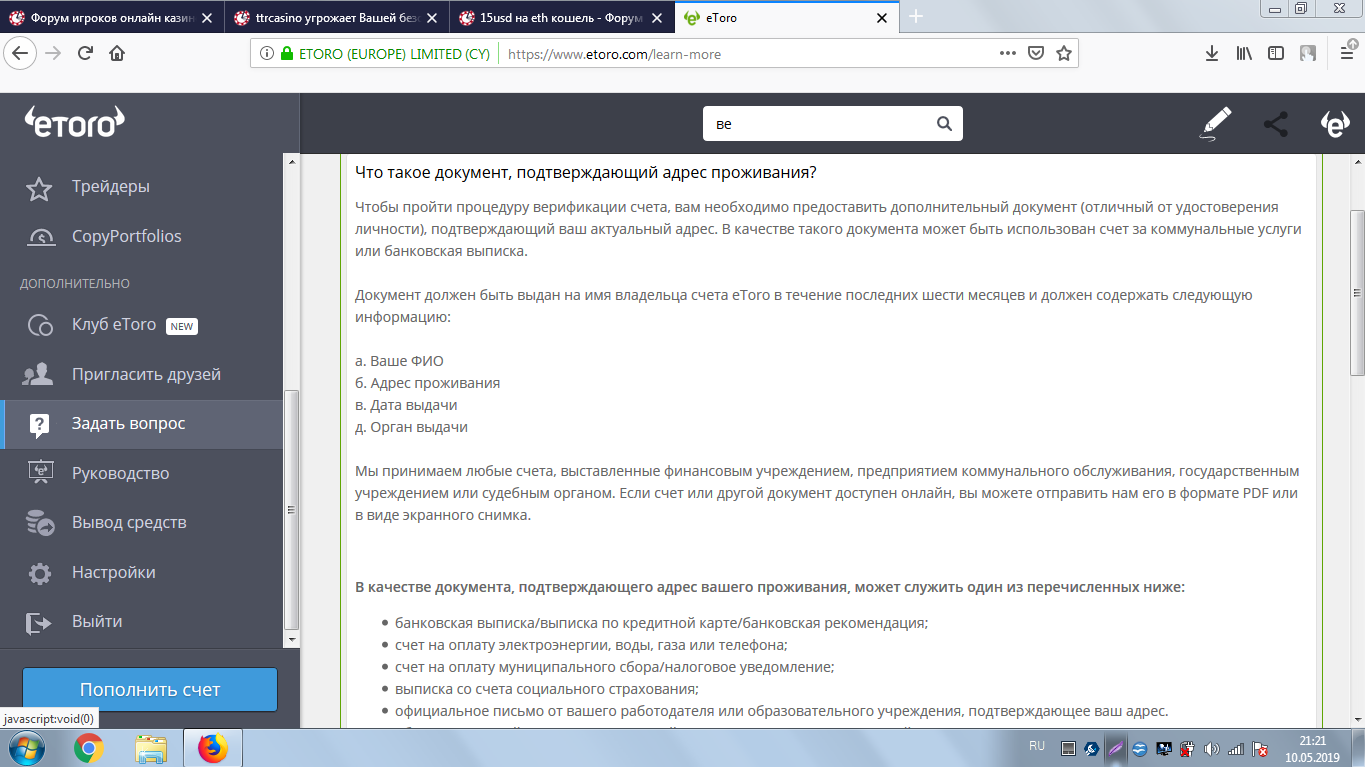The height and width of the screenshot is (767, 1365).
Task: Close the eToro browser tab
Action: pyautogui.click(x=881, y=18)
